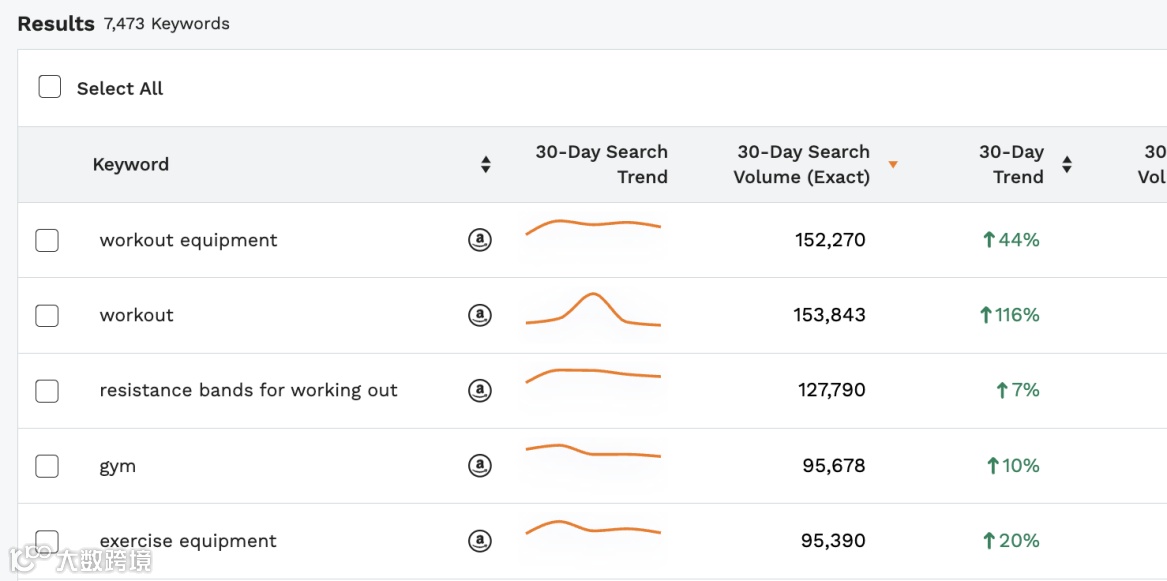Click the exercise equipment keyword text
Image resolution: width=1167 pixels, height=581 pixels.
188,541
